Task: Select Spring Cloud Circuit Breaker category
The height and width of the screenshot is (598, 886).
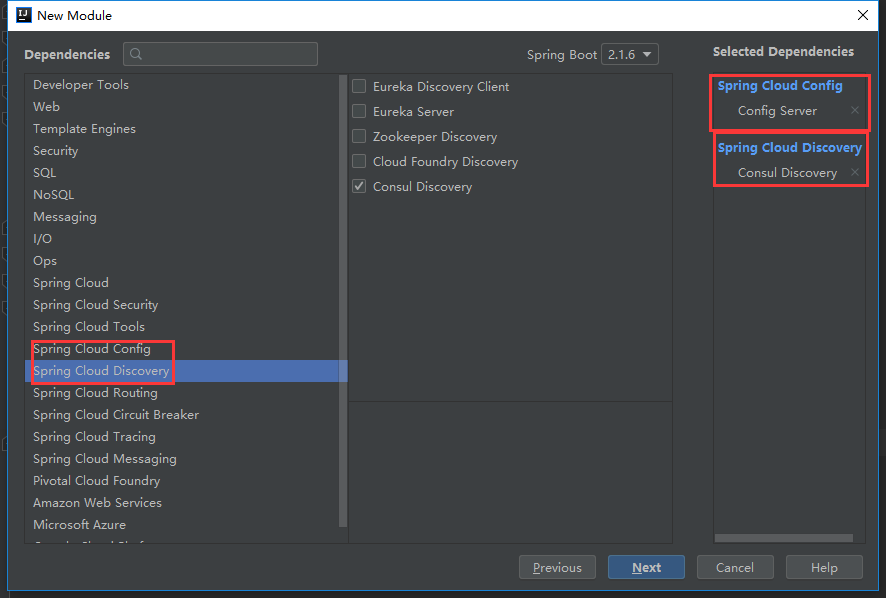Action: tap(181, 415)
